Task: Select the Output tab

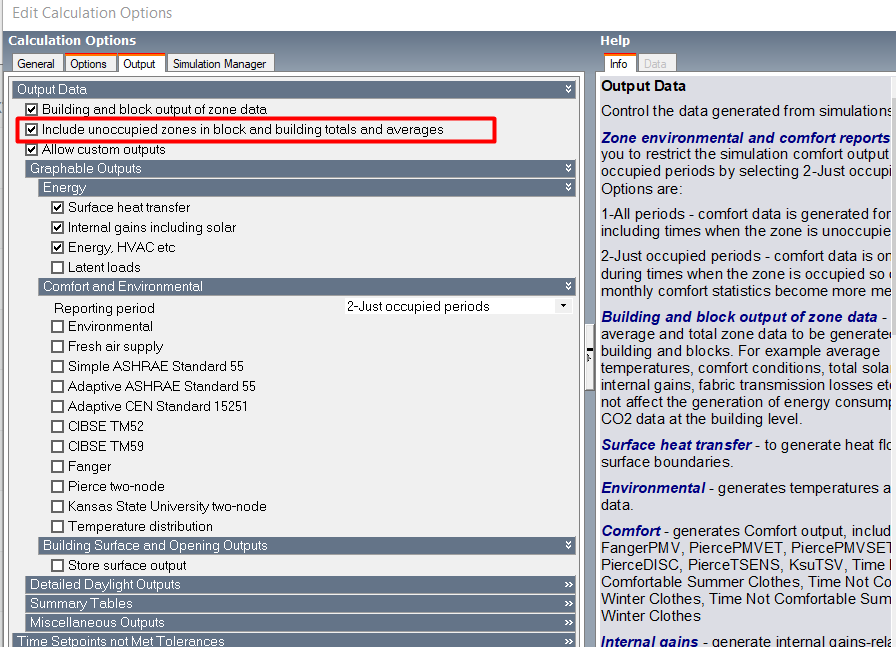Action: click(139, 63)
